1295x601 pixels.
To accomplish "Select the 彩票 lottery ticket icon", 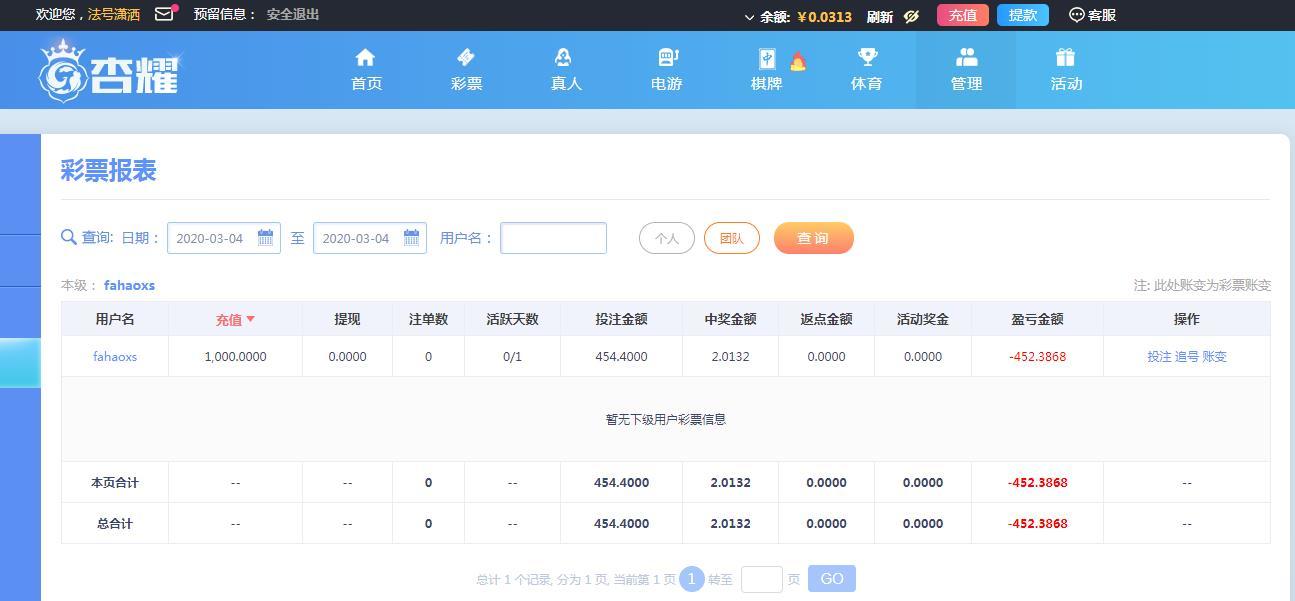I will (465, 58).
